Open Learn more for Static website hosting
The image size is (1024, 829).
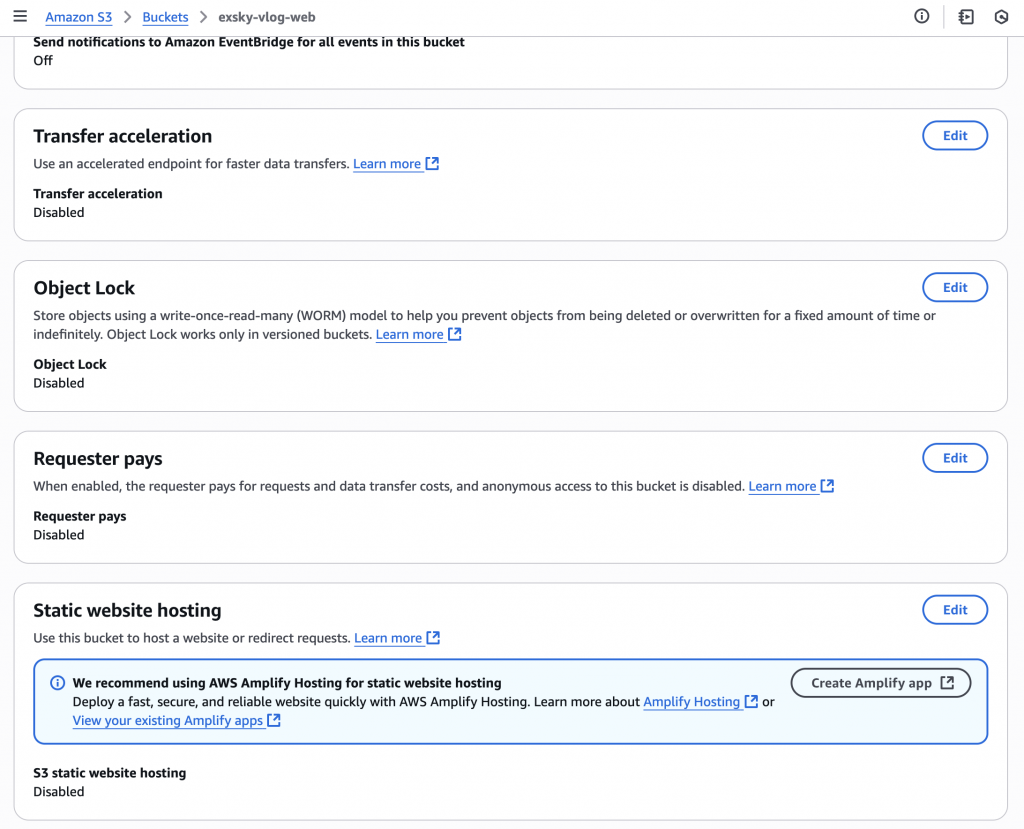(x=388, y=638)
